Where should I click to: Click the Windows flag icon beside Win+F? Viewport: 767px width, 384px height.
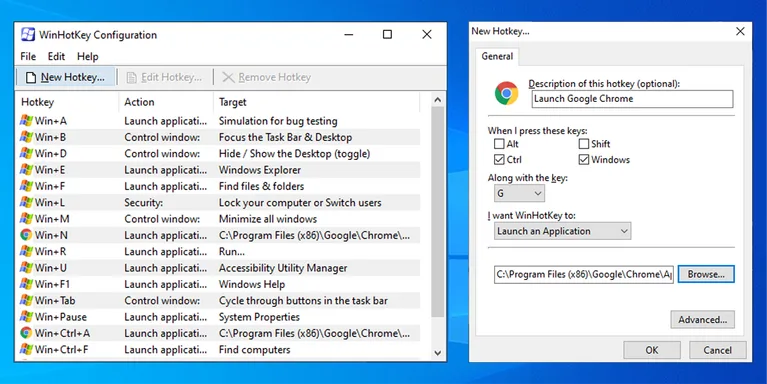click(x=26, y=186)
